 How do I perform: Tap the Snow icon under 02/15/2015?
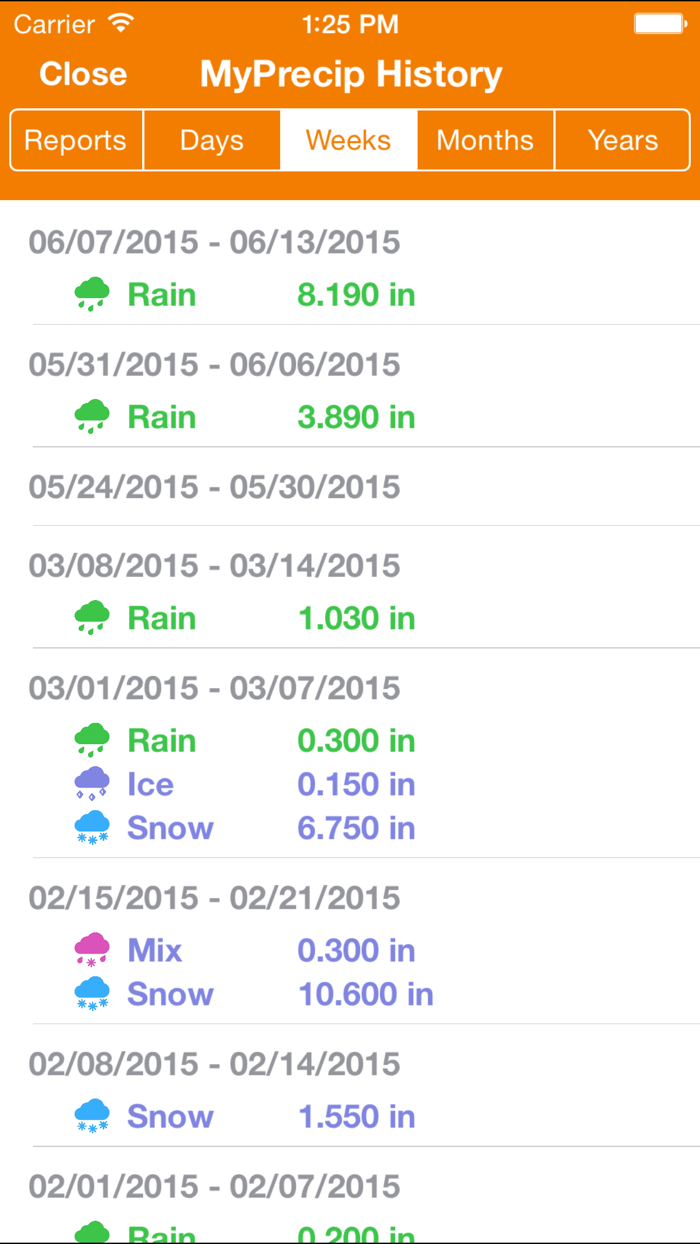coord(91,994)
